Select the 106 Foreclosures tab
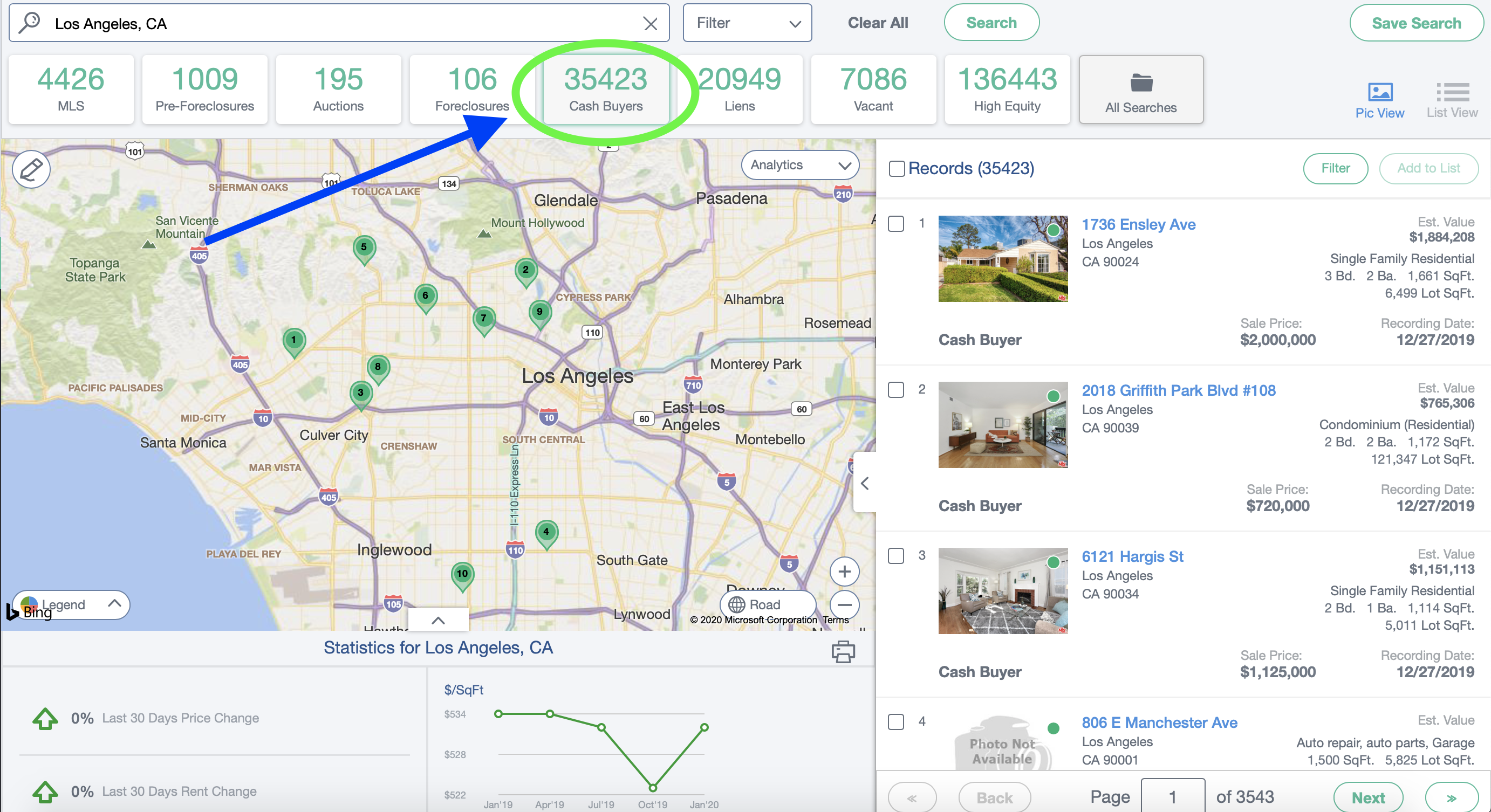 (473, 89)
